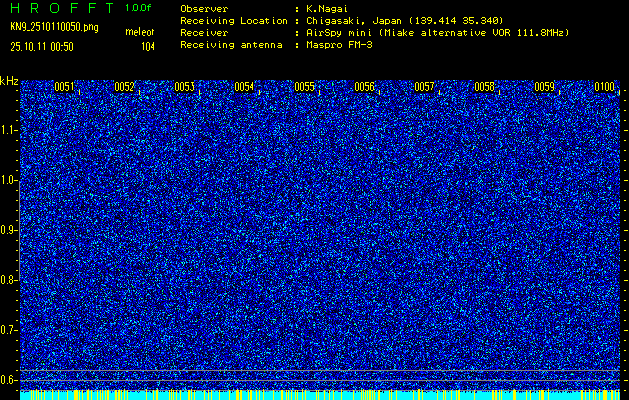Select the 0055 time marker
The image size is (629, 400).
pyautogui.click(x=304, y=87)
